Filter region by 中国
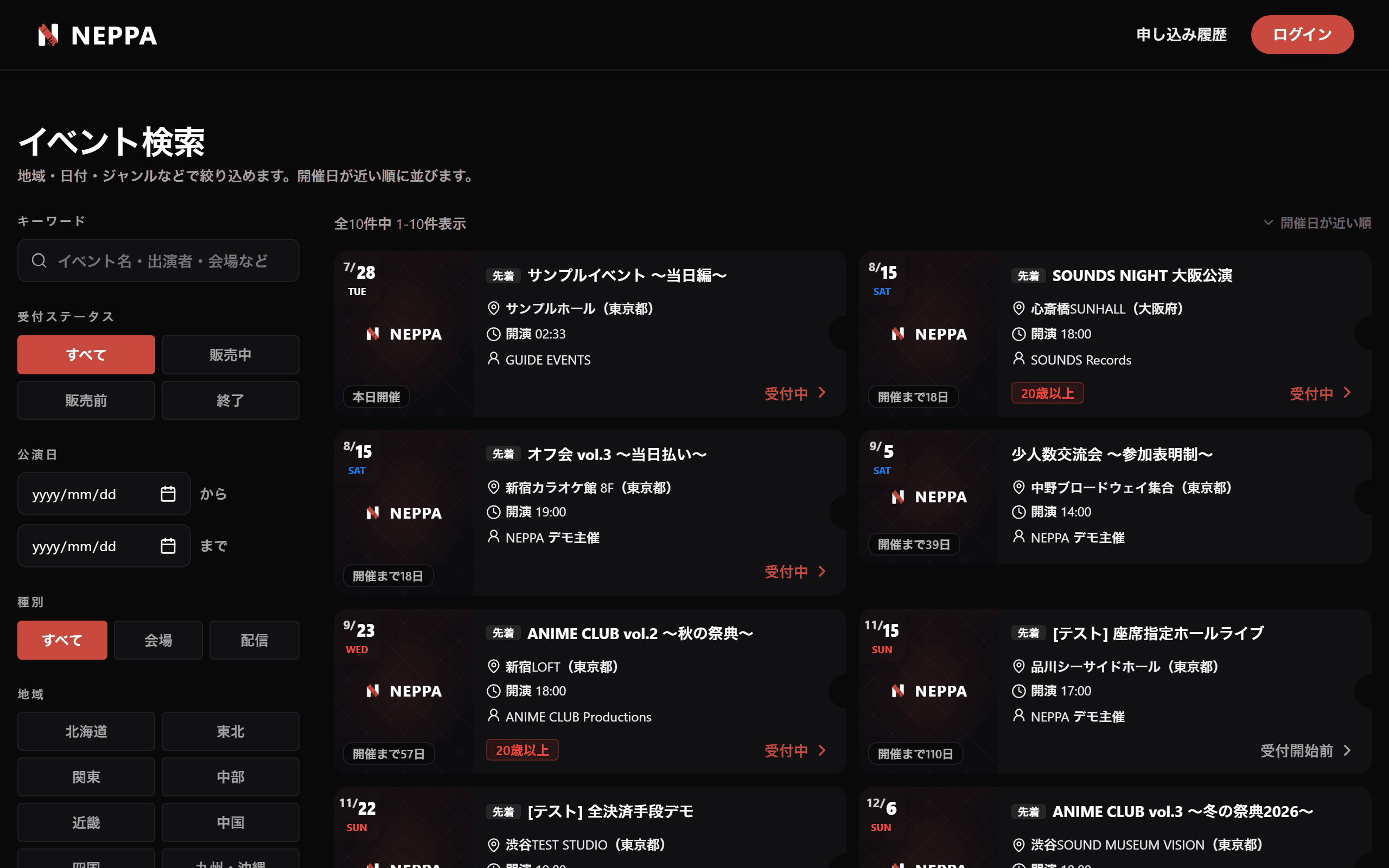The image size is (1389, 868). tap(230, 822)
